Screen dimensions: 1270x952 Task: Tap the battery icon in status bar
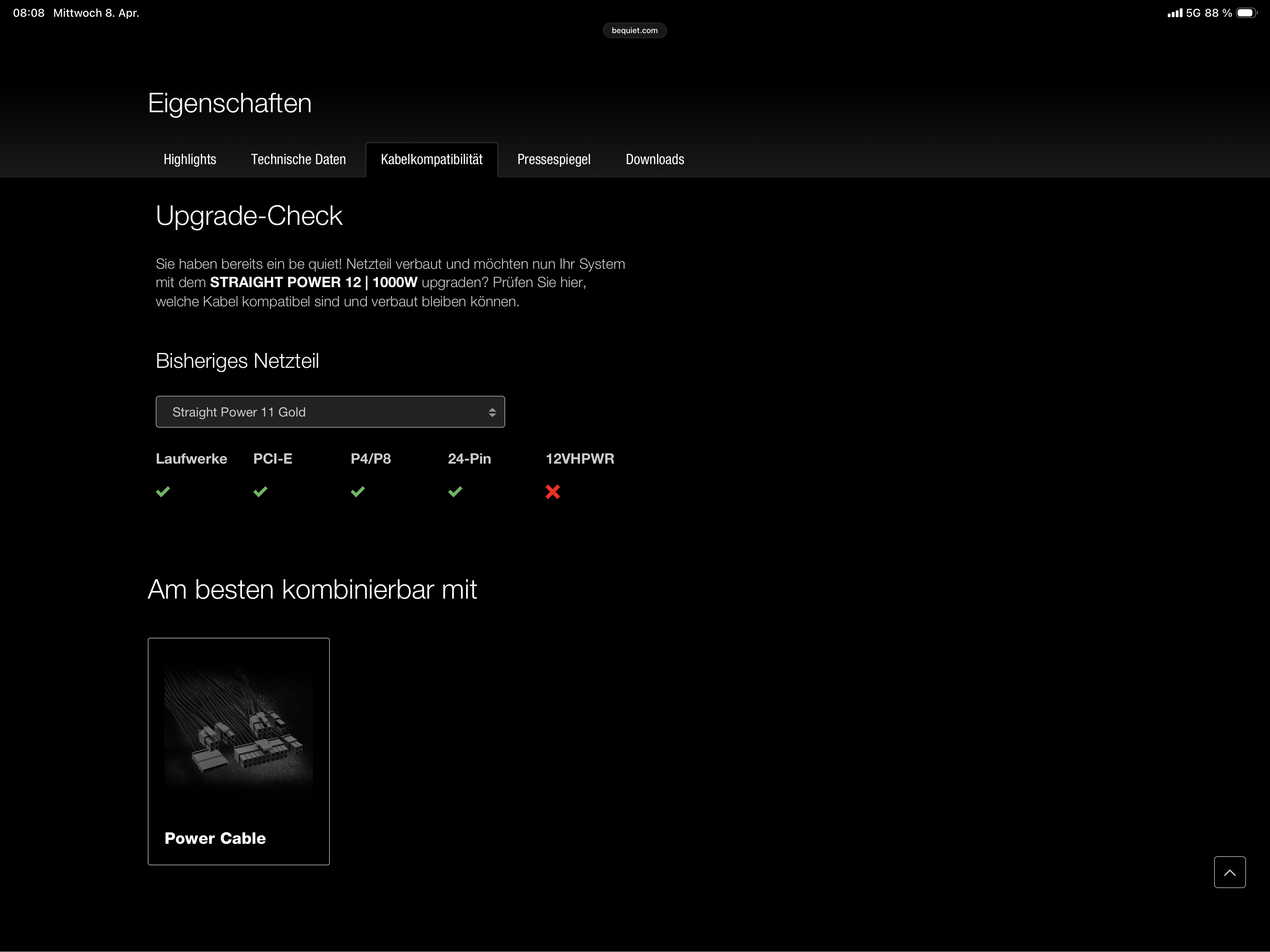click(1246, 13)
